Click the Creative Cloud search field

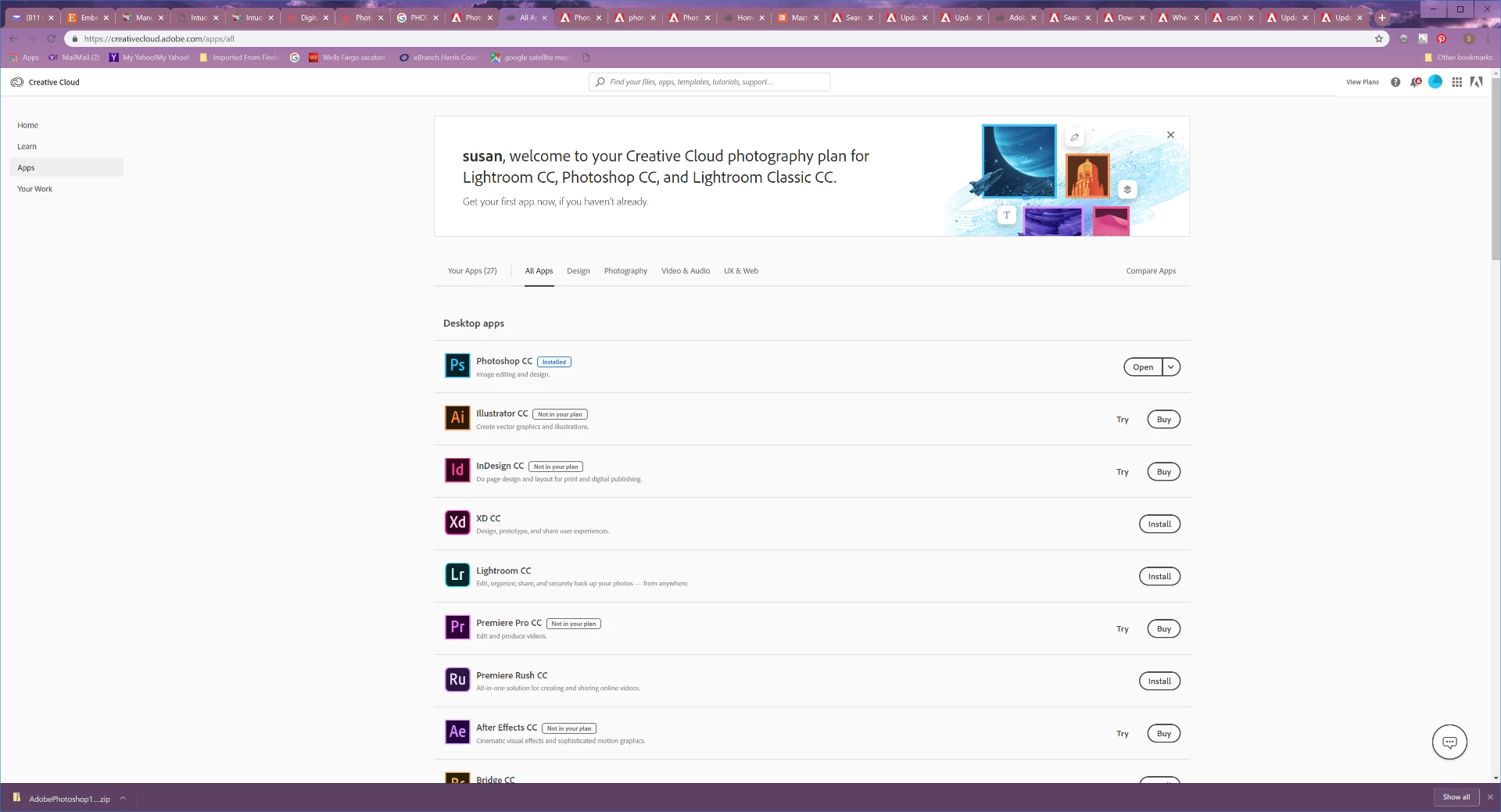(x=709, y=82)
